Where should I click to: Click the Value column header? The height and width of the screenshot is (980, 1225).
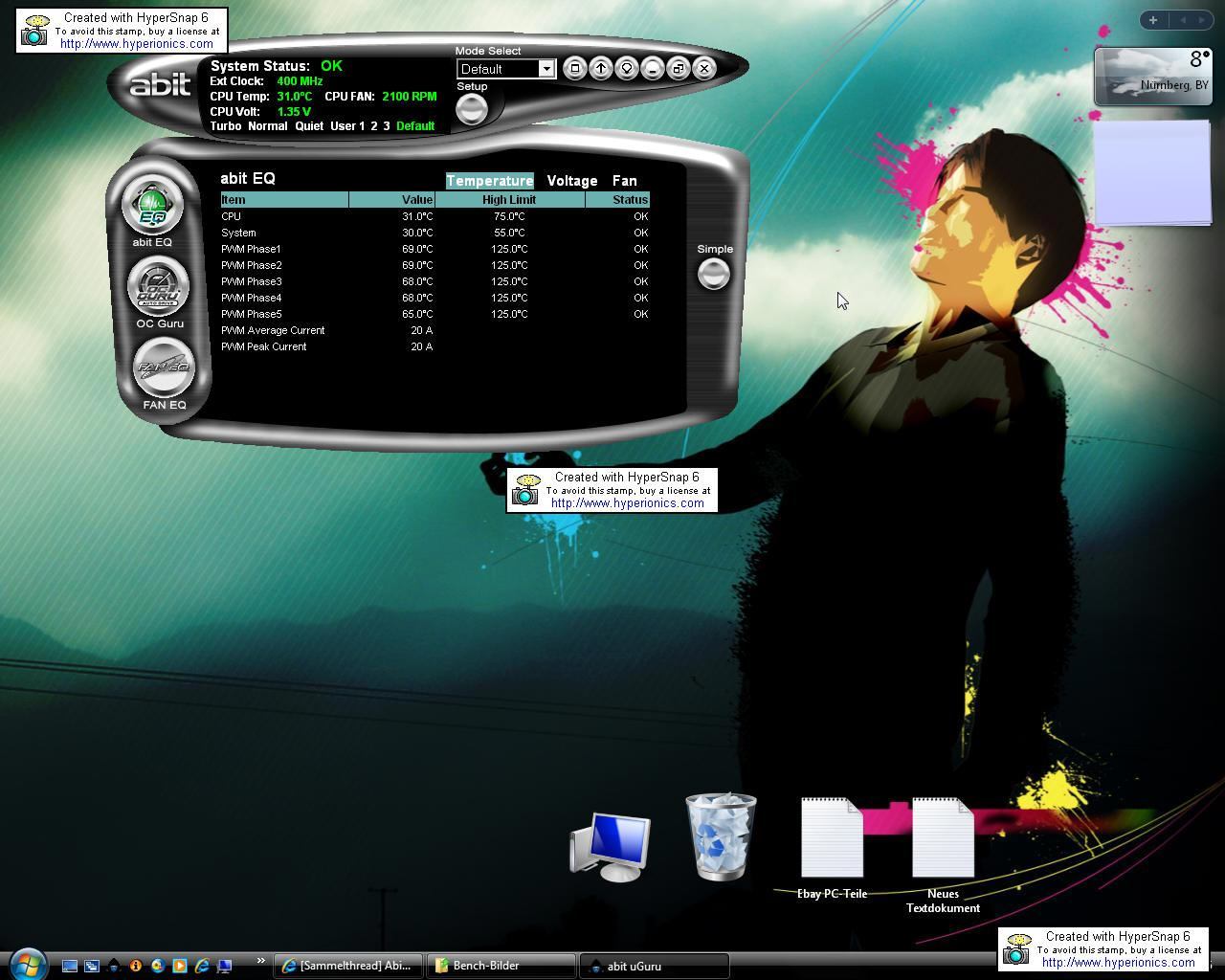click(x=392, y=200)
